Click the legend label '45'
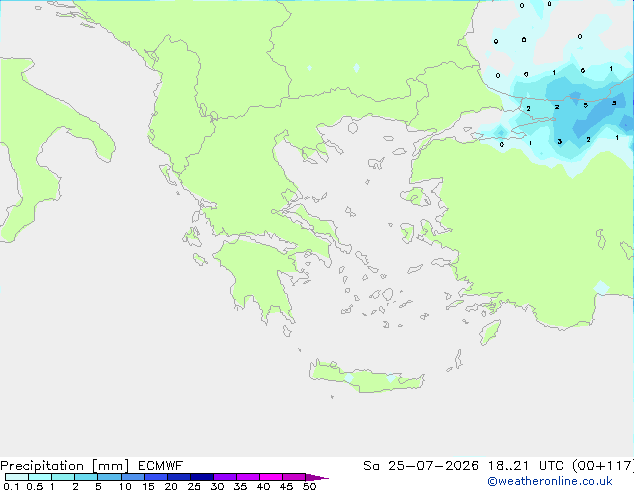The image size is (634, 490). (x=286, y=486)
